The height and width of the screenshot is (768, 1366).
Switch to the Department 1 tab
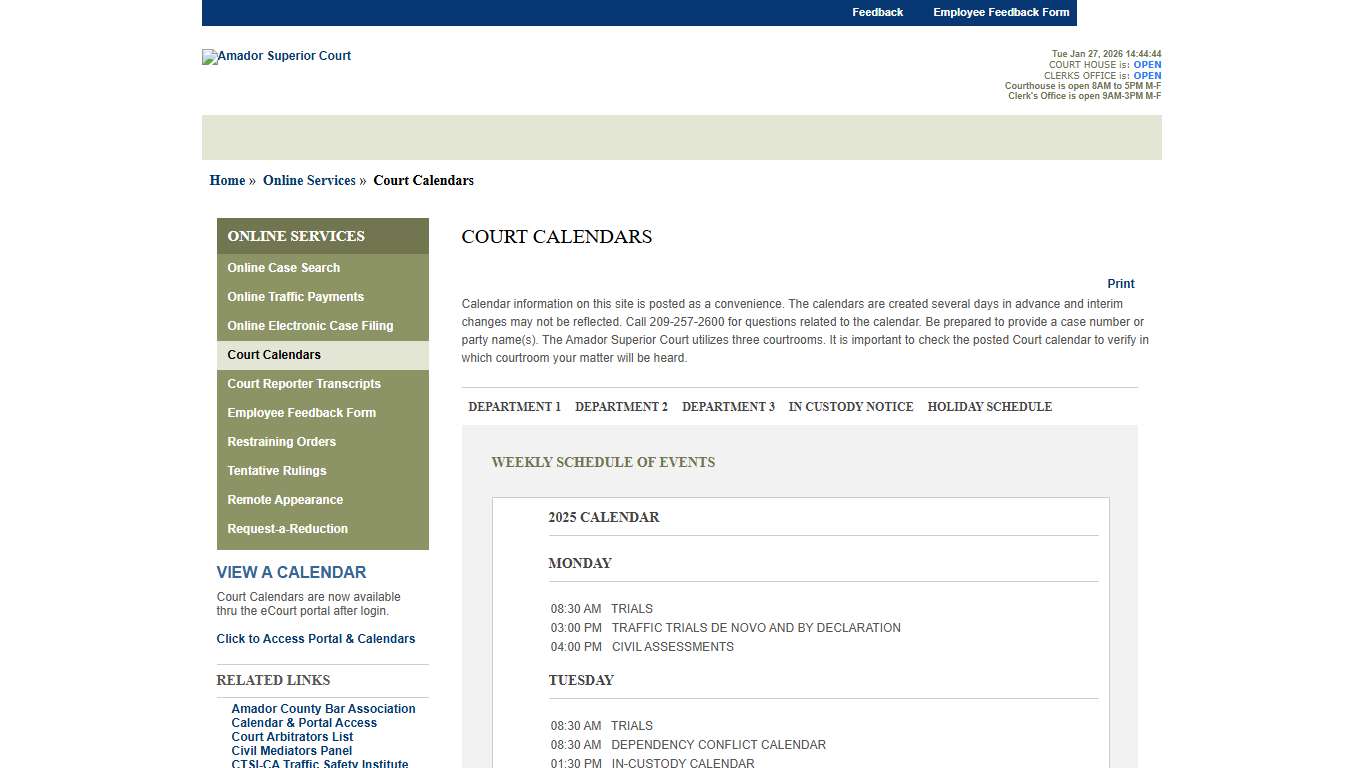[x=515, y=407]
